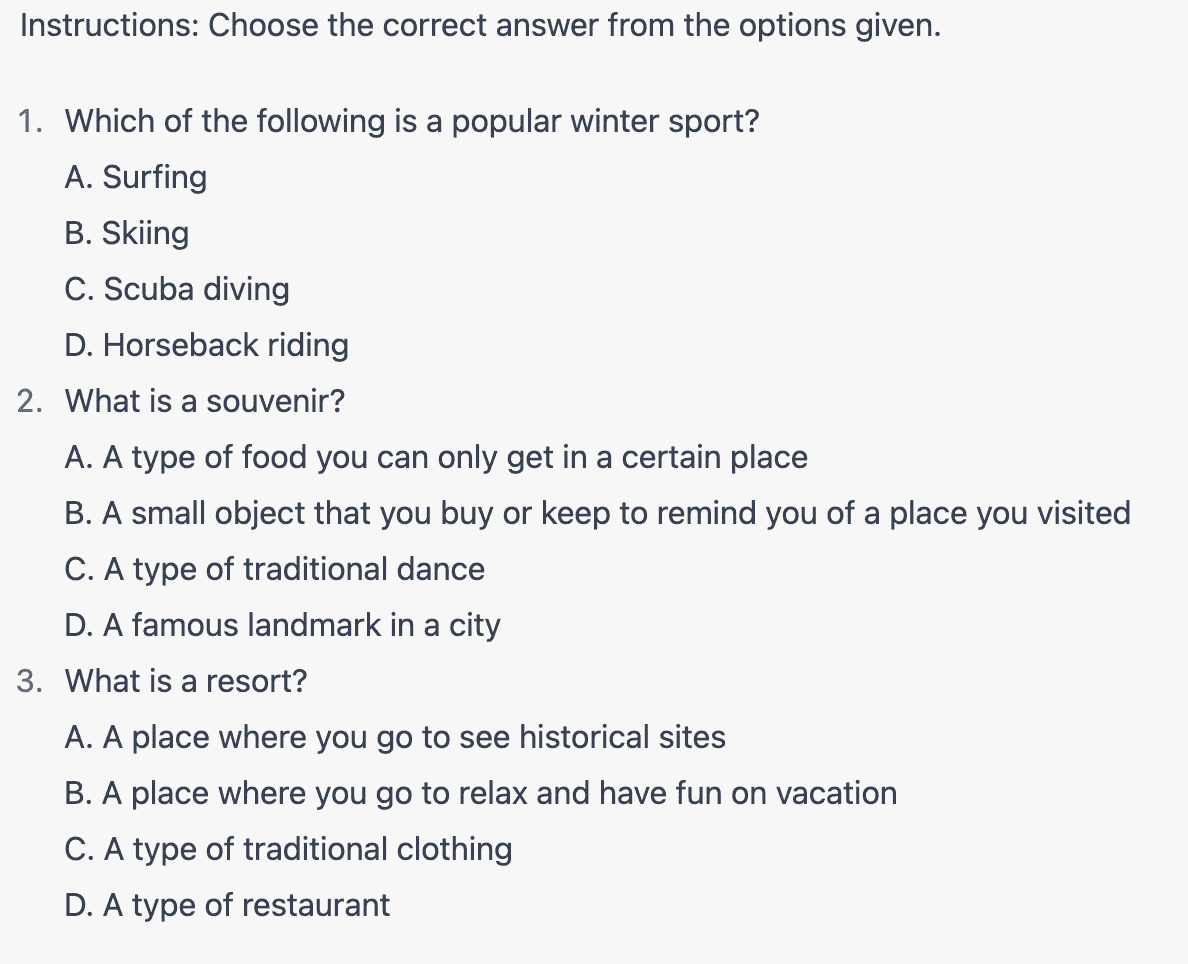The height and width of the screenshot is (964, 1188).
Task: Choose answer B. Skiing
Action: pyautogui.click(x=127, y=233)
